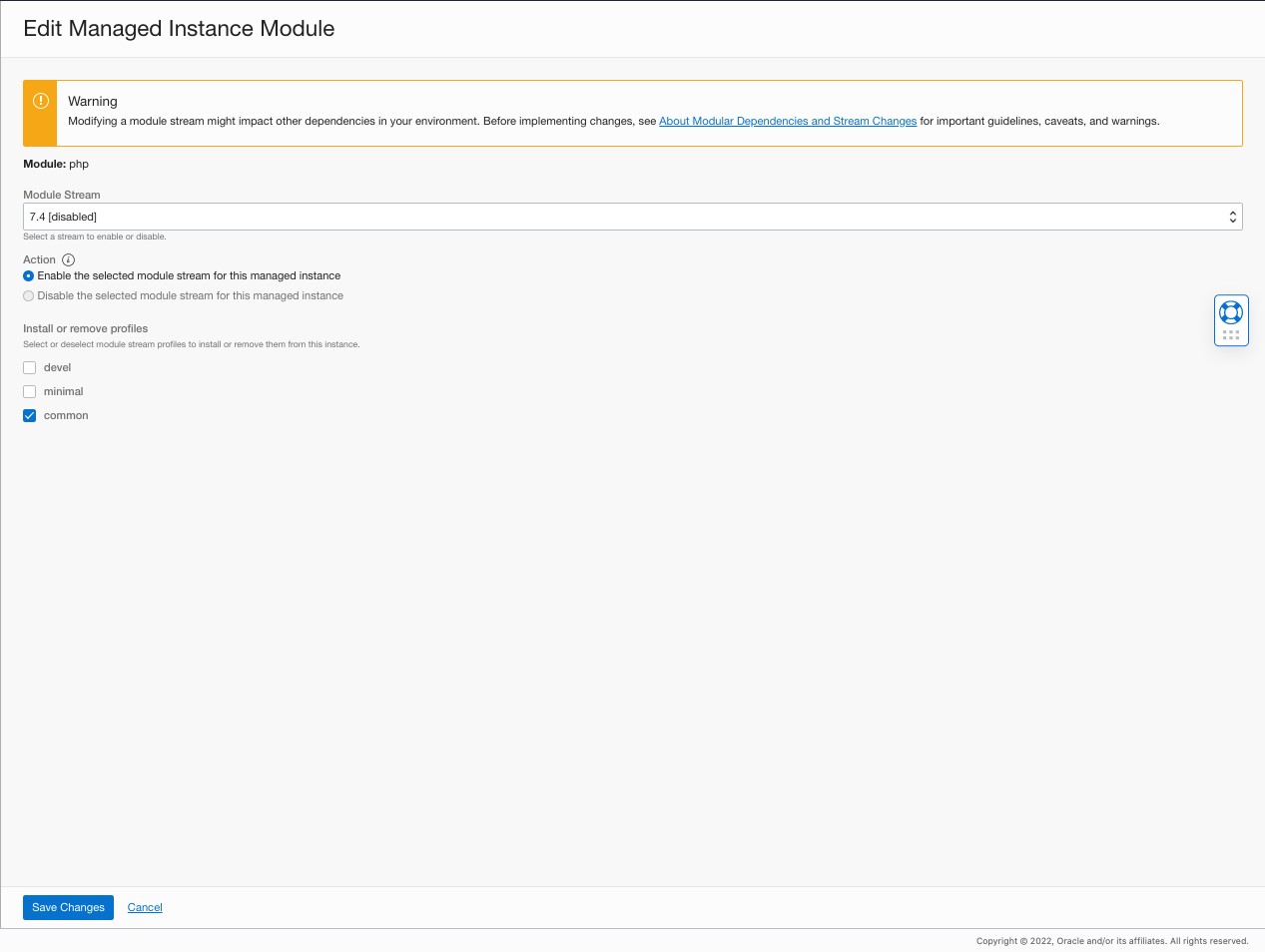The width and height of the screenshot is (1265, 952).
Task: Click the Install or remove profiles heading
Action: click(86, 328)
